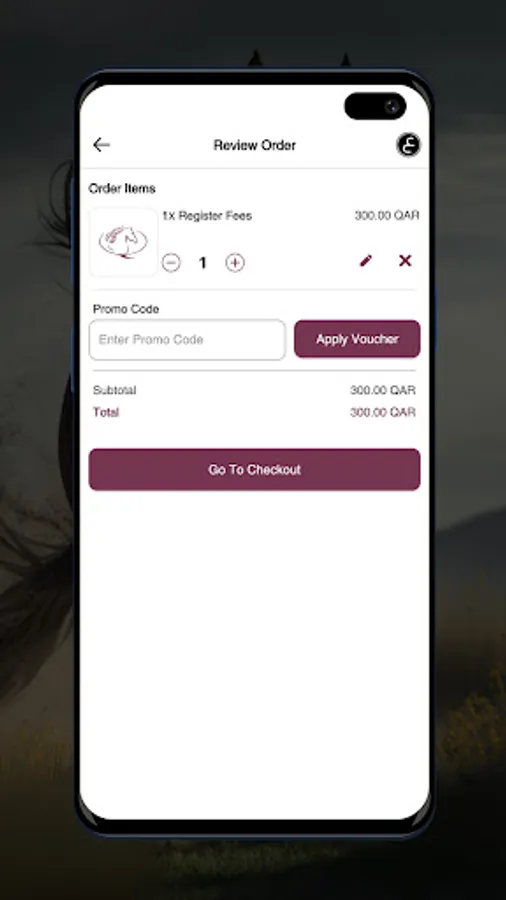Apply Voucher button
This screenshot has height=900, width=506.
[357, 339]
